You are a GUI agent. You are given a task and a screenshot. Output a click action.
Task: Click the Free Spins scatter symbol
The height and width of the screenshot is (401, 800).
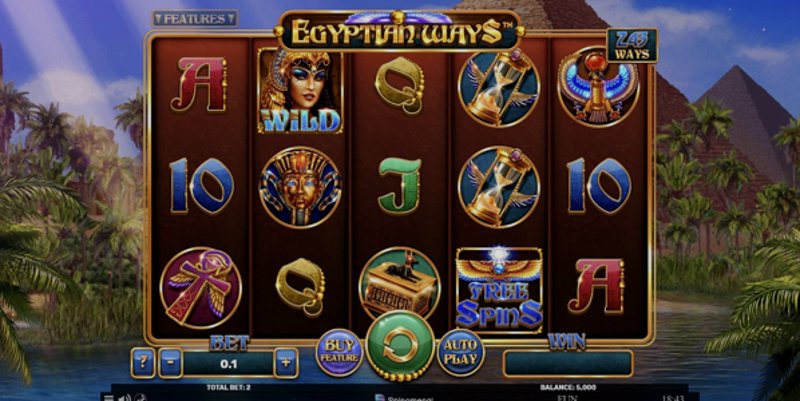(499, 290)
